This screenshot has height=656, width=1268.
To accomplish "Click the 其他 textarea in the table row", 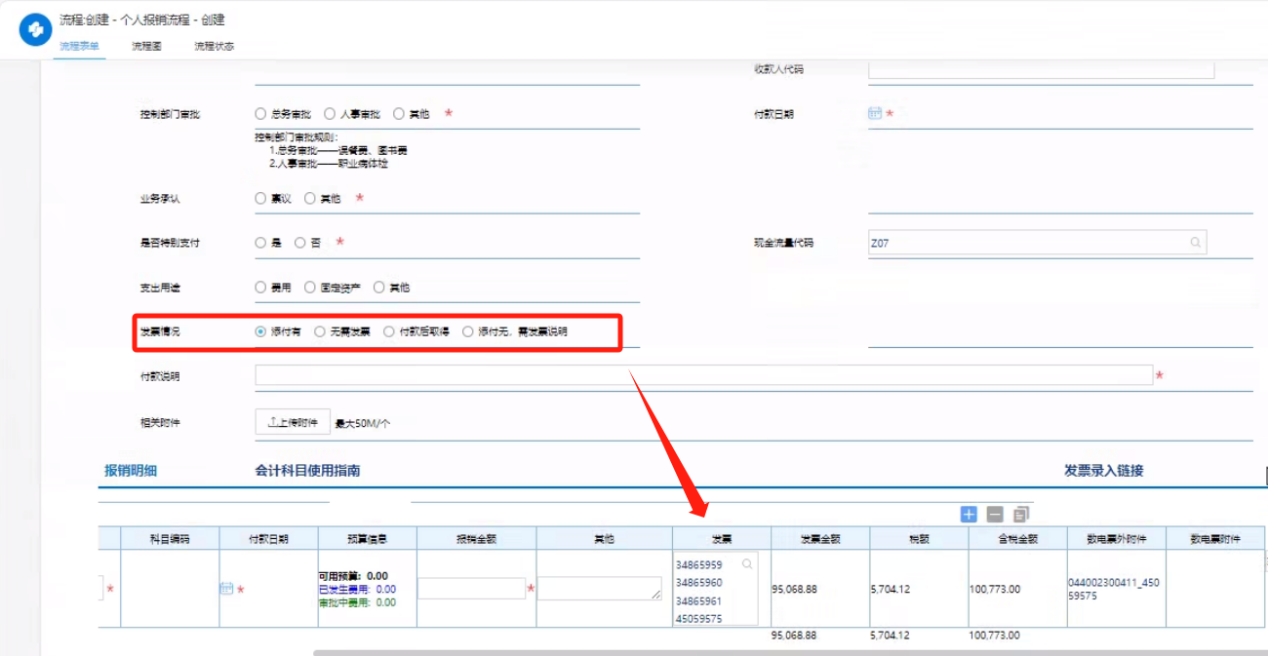I will [x=600, y=589].
